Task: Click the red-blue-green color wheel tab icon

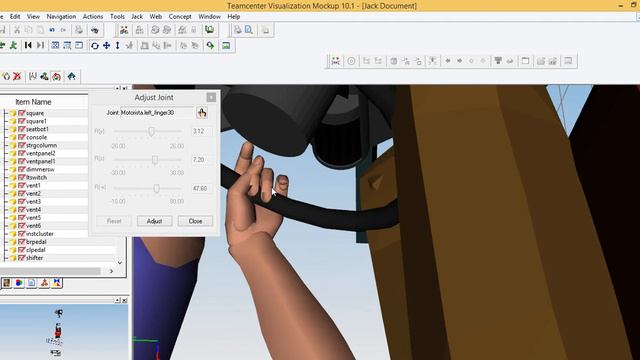Action: point(19,282)
